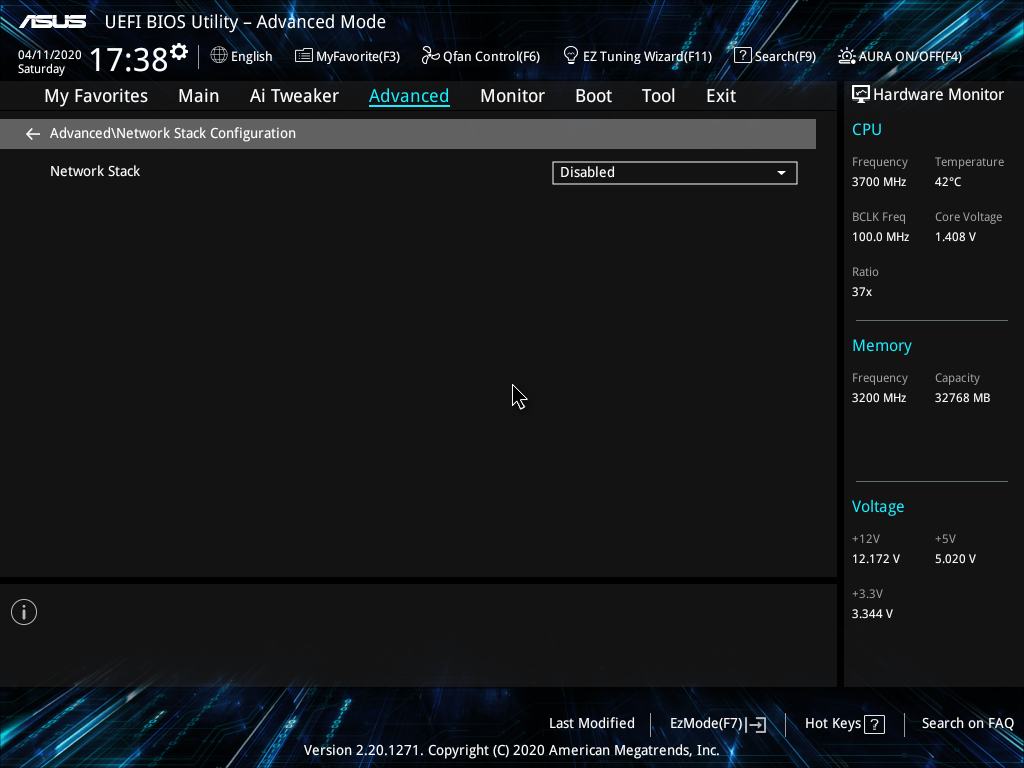The image size is (1024, 768).
Task: Switch to the Ai Tweaker tab
Action: coord(294,96)
